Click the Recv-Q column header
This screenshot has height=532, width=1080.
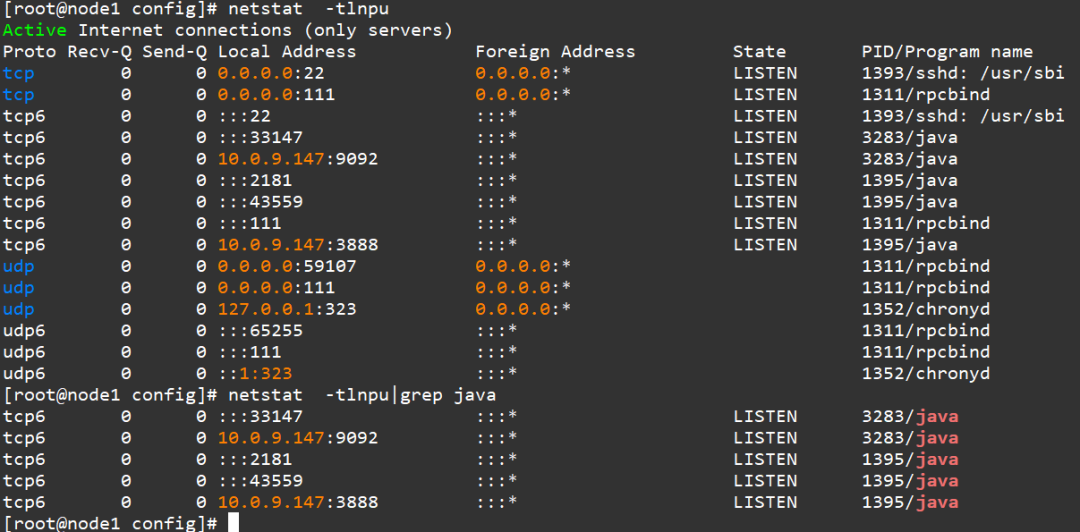(x=99, y=52)
